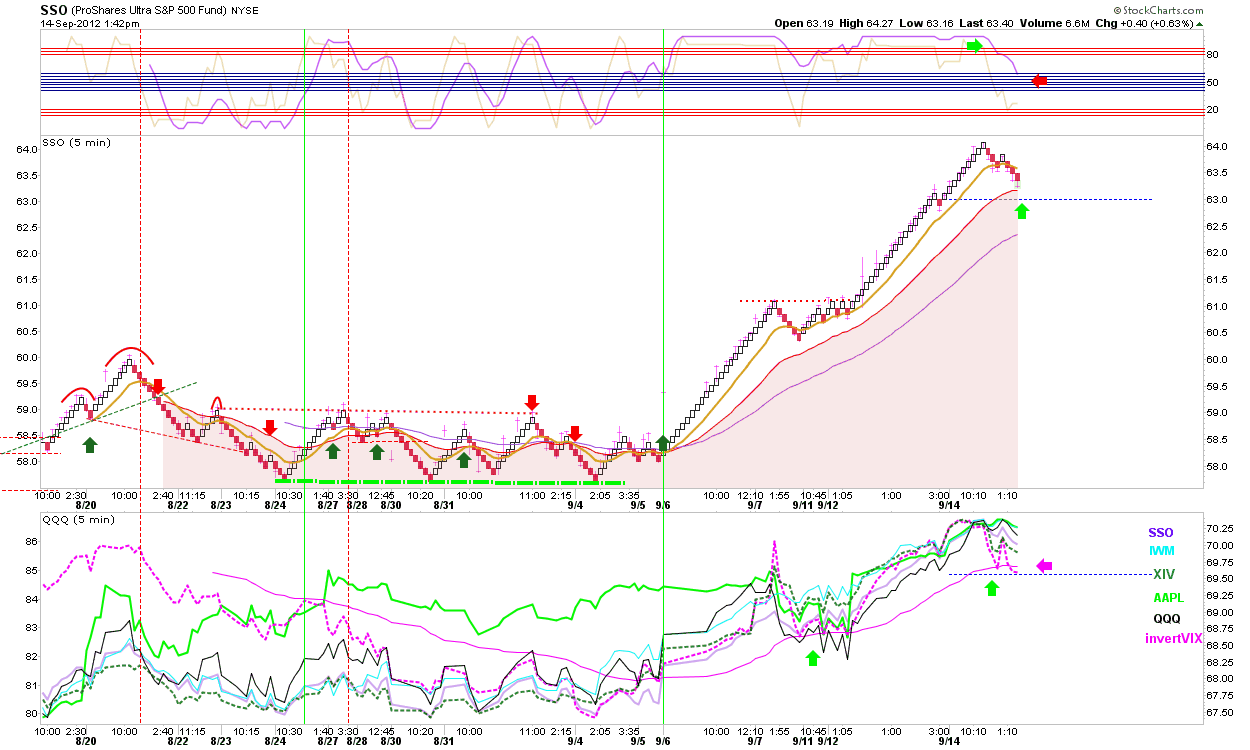Screen dimensions: 1250x750
Task: Click the black QQQ legend label
Action: click(1166, 619)
